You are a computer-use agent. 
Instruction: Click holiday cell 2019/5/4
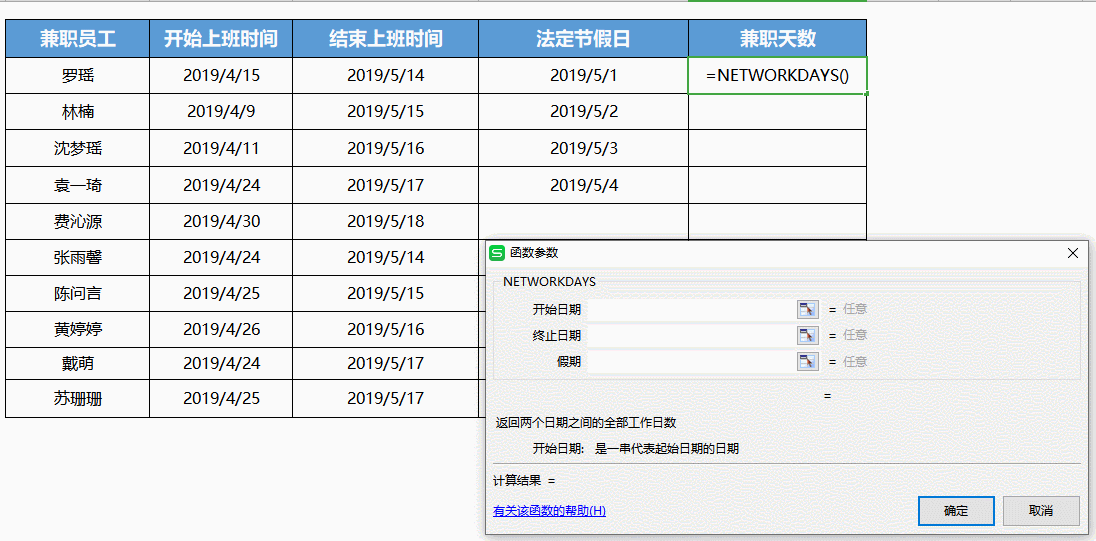584,185
